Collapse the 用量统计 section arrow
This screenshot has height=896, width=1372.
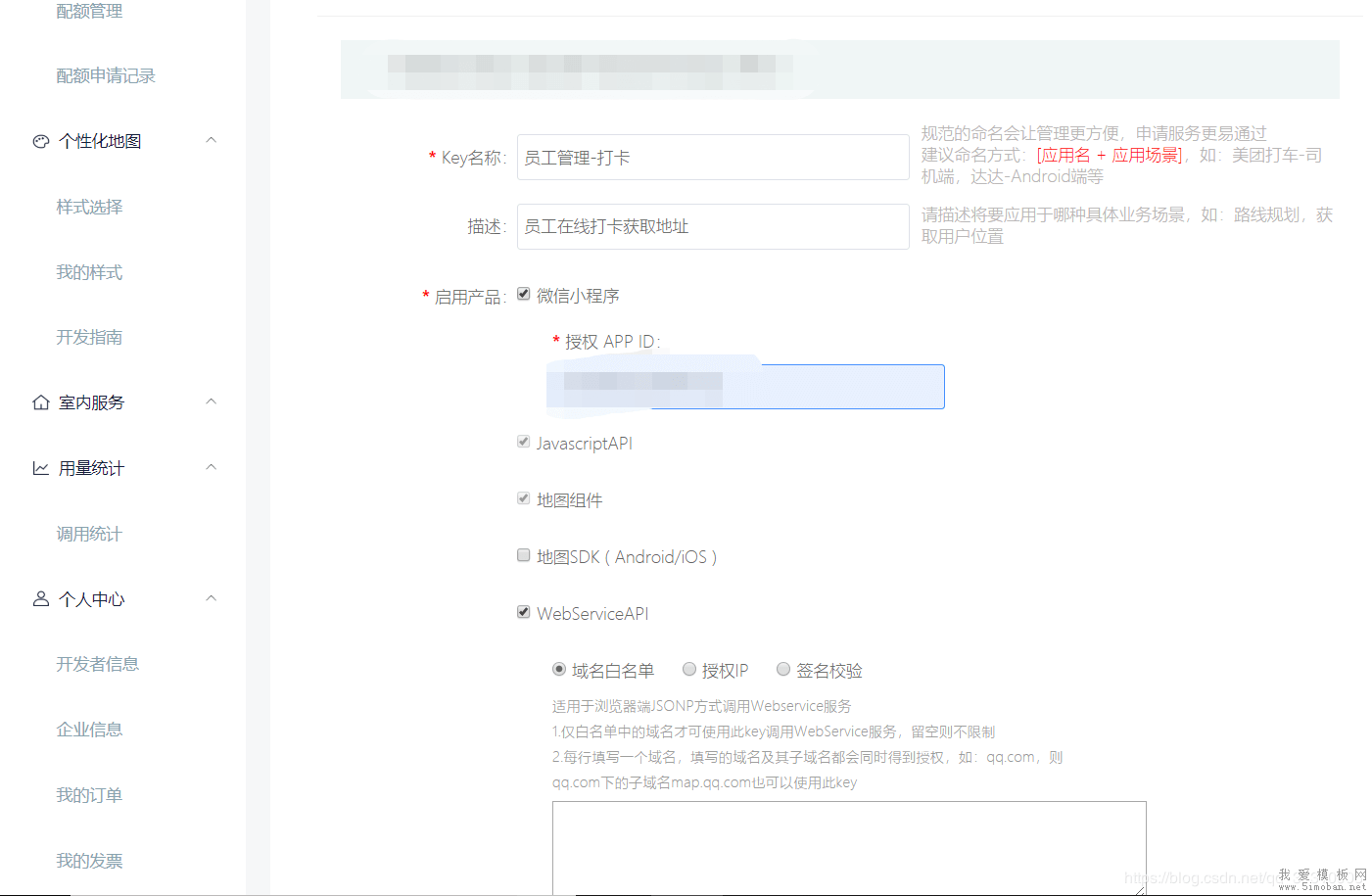coord(211,467)
